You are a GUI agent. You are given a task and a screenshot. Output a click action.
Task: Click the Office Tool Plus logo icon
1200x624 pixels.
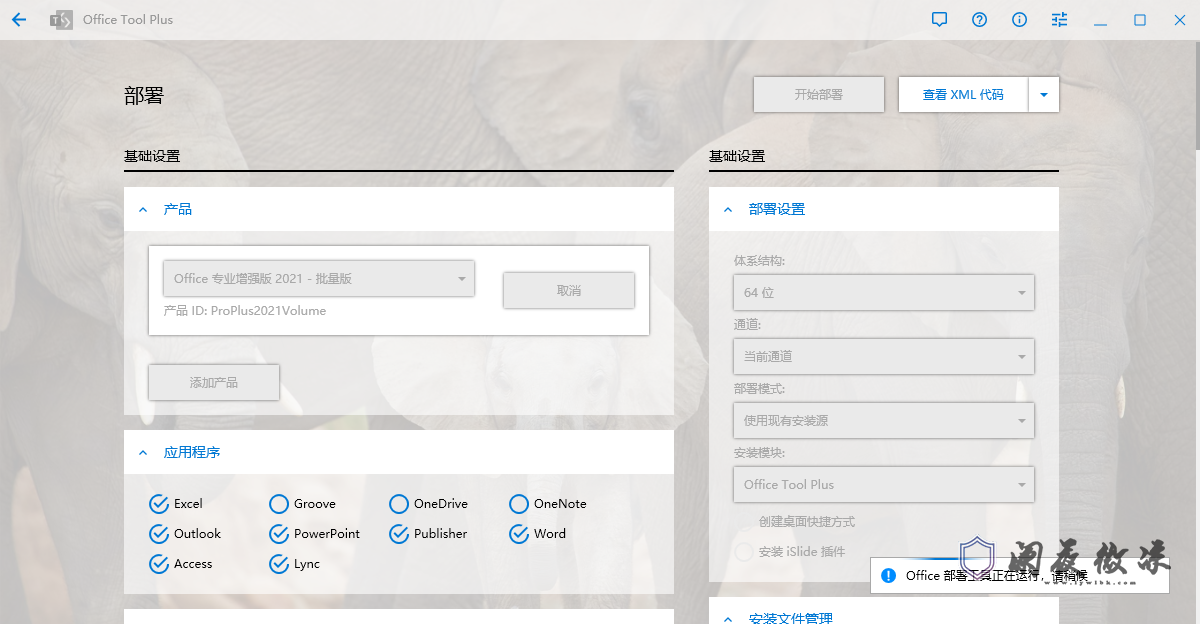61,20
